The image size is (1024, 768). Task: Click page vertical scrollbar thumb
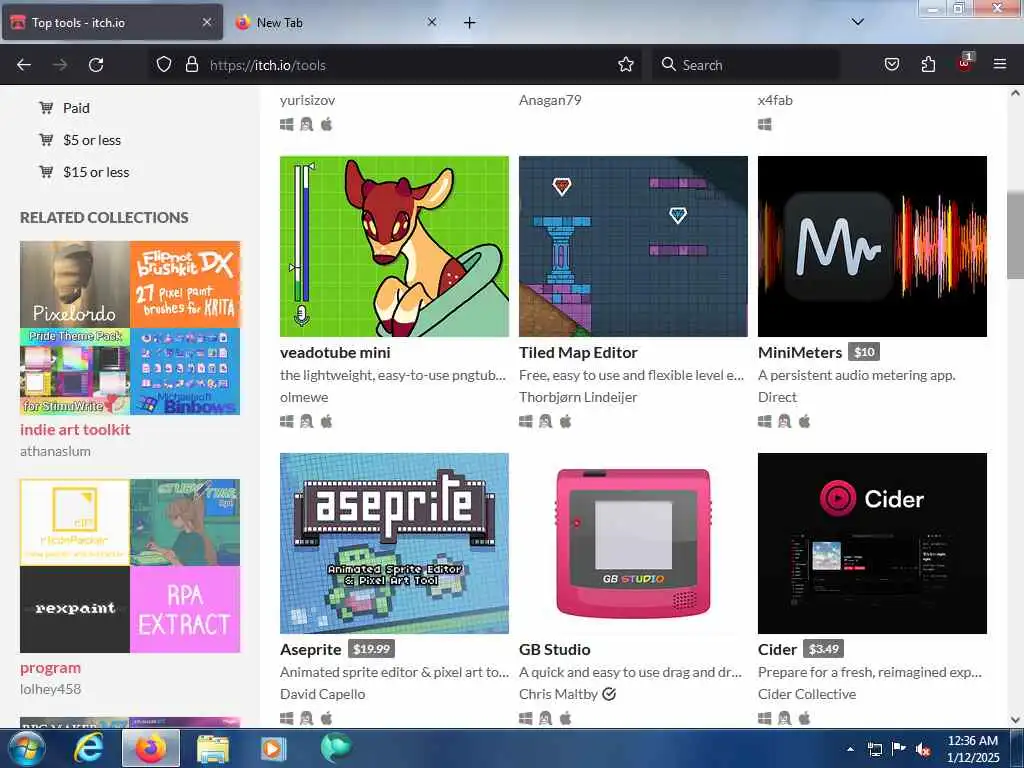coord(1015,235)
